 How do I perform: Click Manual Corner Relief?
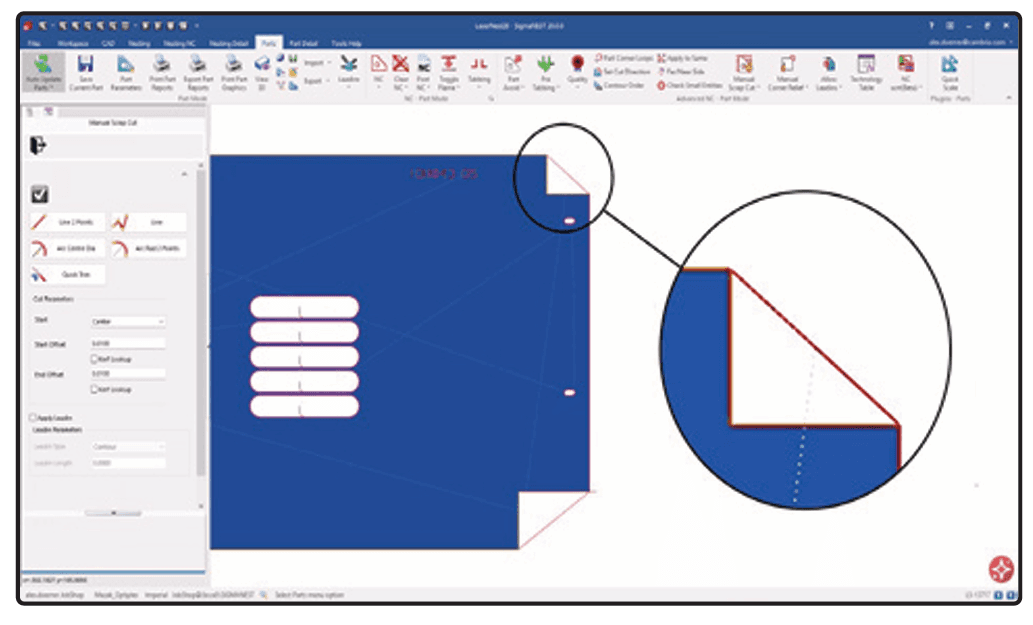point(787,72)
